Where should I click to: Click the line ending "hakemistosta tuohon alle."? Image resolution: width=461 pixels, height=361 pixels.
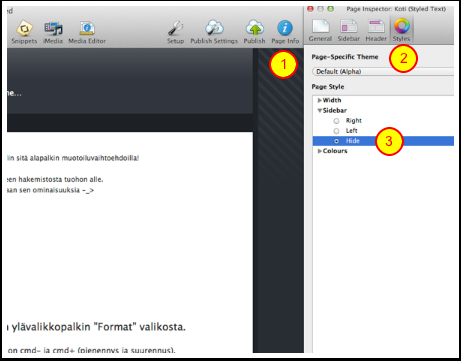55,179
